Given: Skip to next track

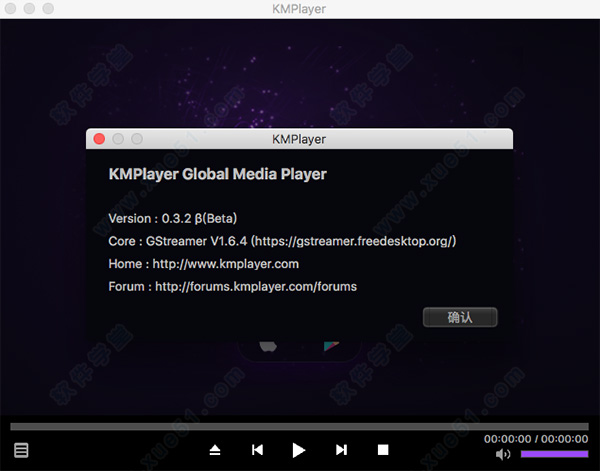Looking at the screenshot, I should 341,450.
